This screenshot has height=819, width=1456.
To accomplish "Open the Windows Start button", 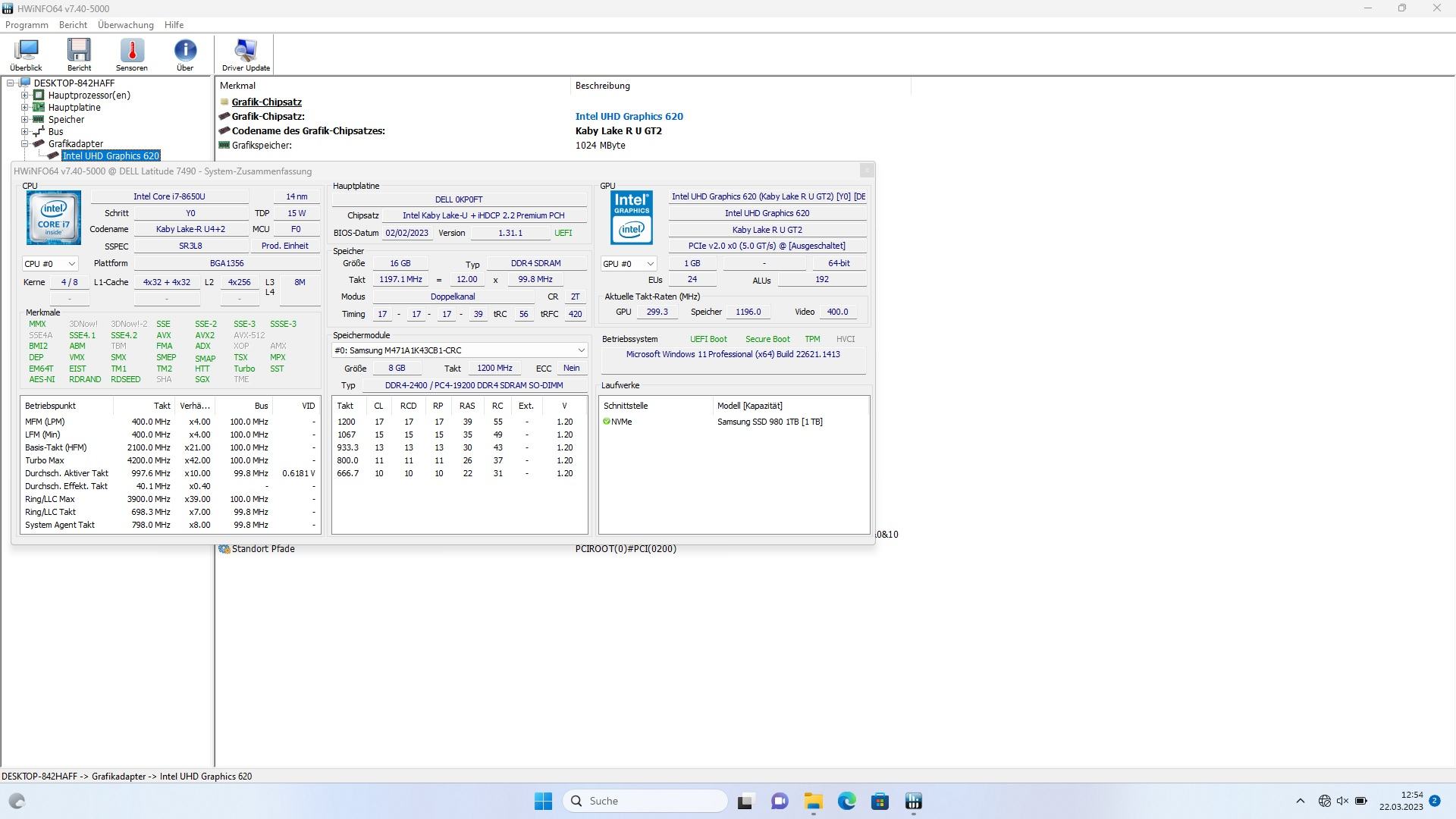I will 544,802.
